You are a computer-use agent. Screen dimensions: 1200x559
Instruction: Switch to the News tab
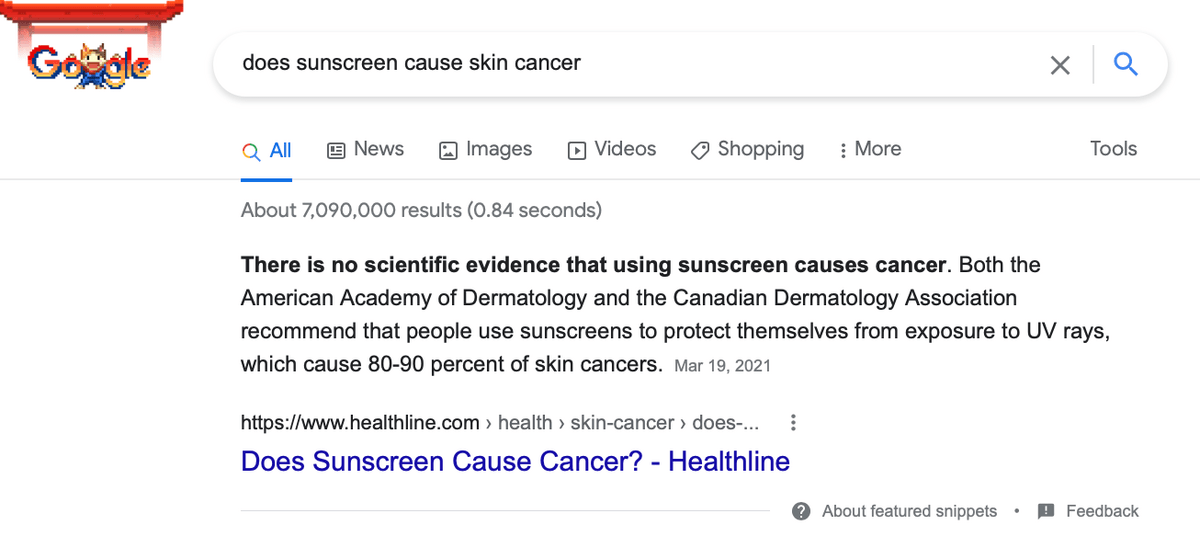(378, 149)
